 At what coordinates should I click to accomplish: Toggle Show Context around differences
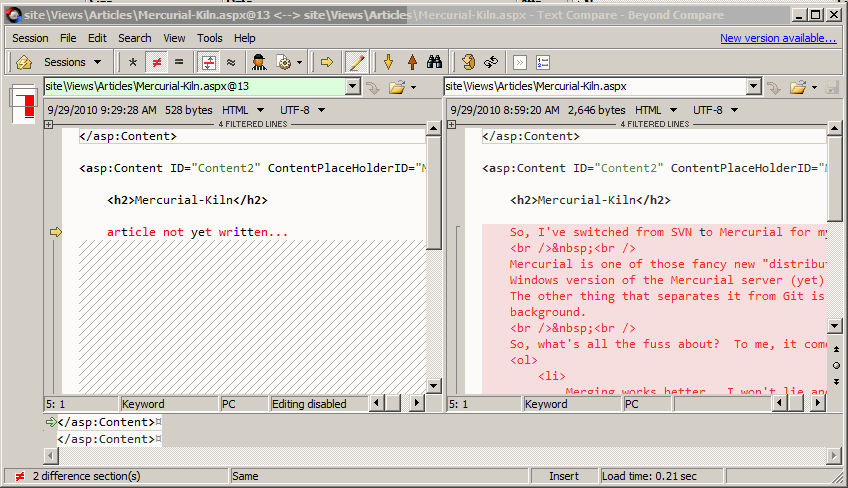click(x=209, y=62)
